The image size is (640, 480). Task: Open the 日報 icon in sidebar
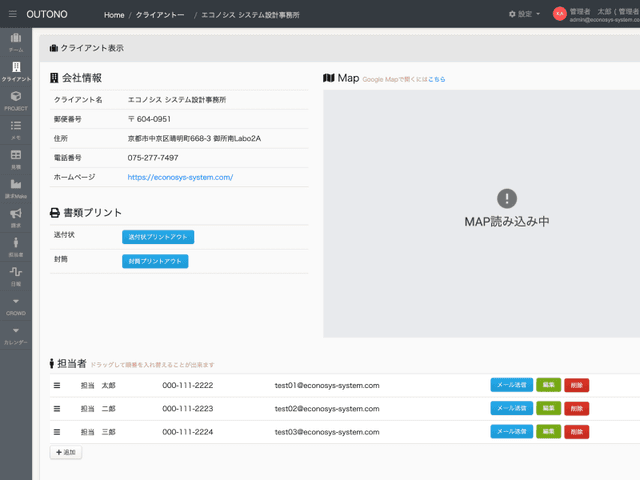[x=16, y=275]
